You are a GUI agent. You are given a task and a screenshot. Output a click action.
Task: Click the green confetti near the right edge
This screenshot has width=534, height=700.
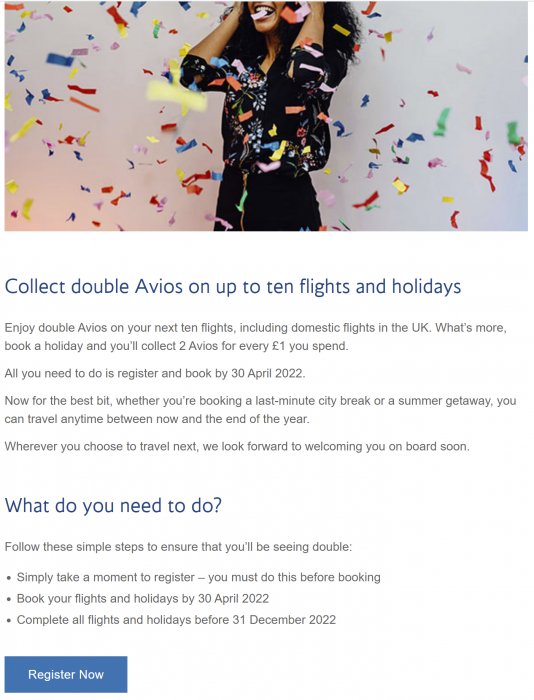(513, 133)
